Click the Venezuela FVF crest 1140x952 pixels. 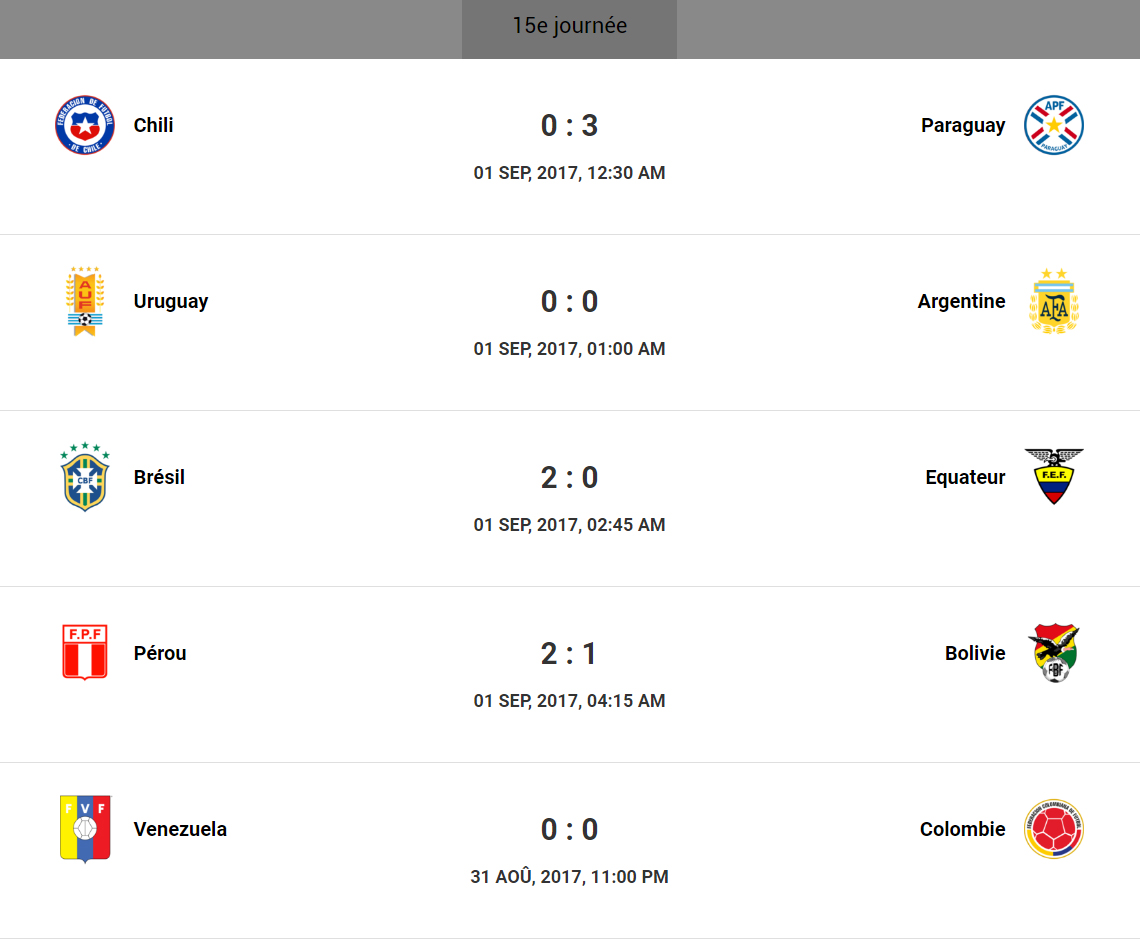pos(85,829)
